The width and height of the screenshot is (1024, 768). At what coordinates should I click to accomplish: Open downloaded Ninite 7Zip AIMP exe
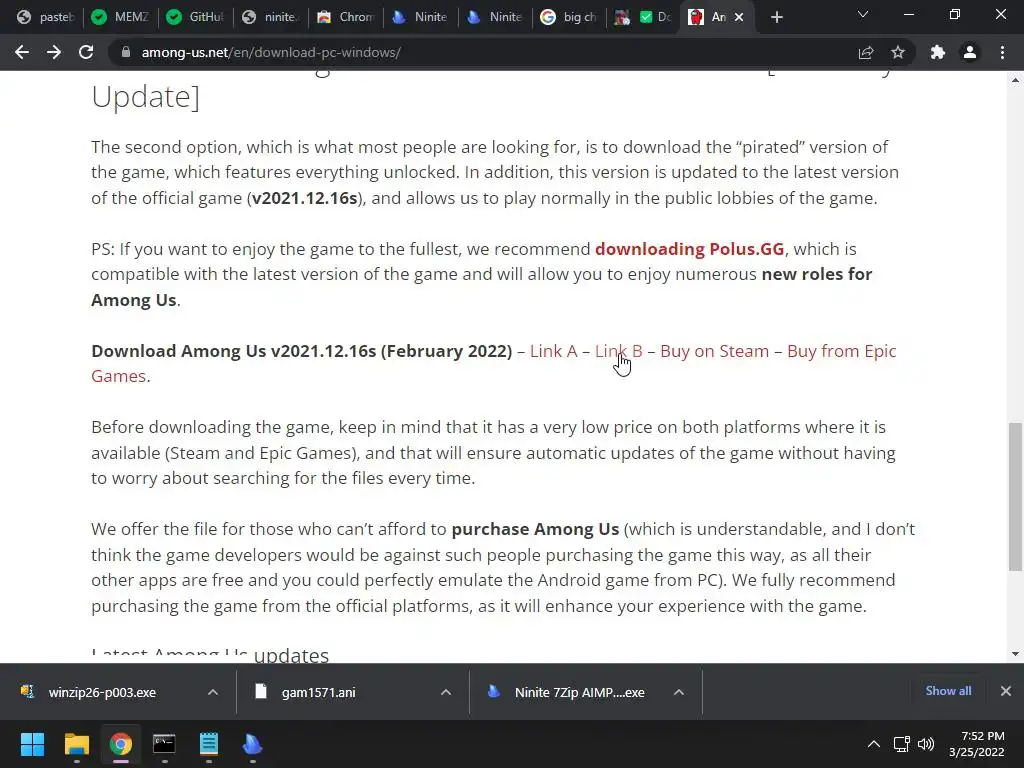579,692
